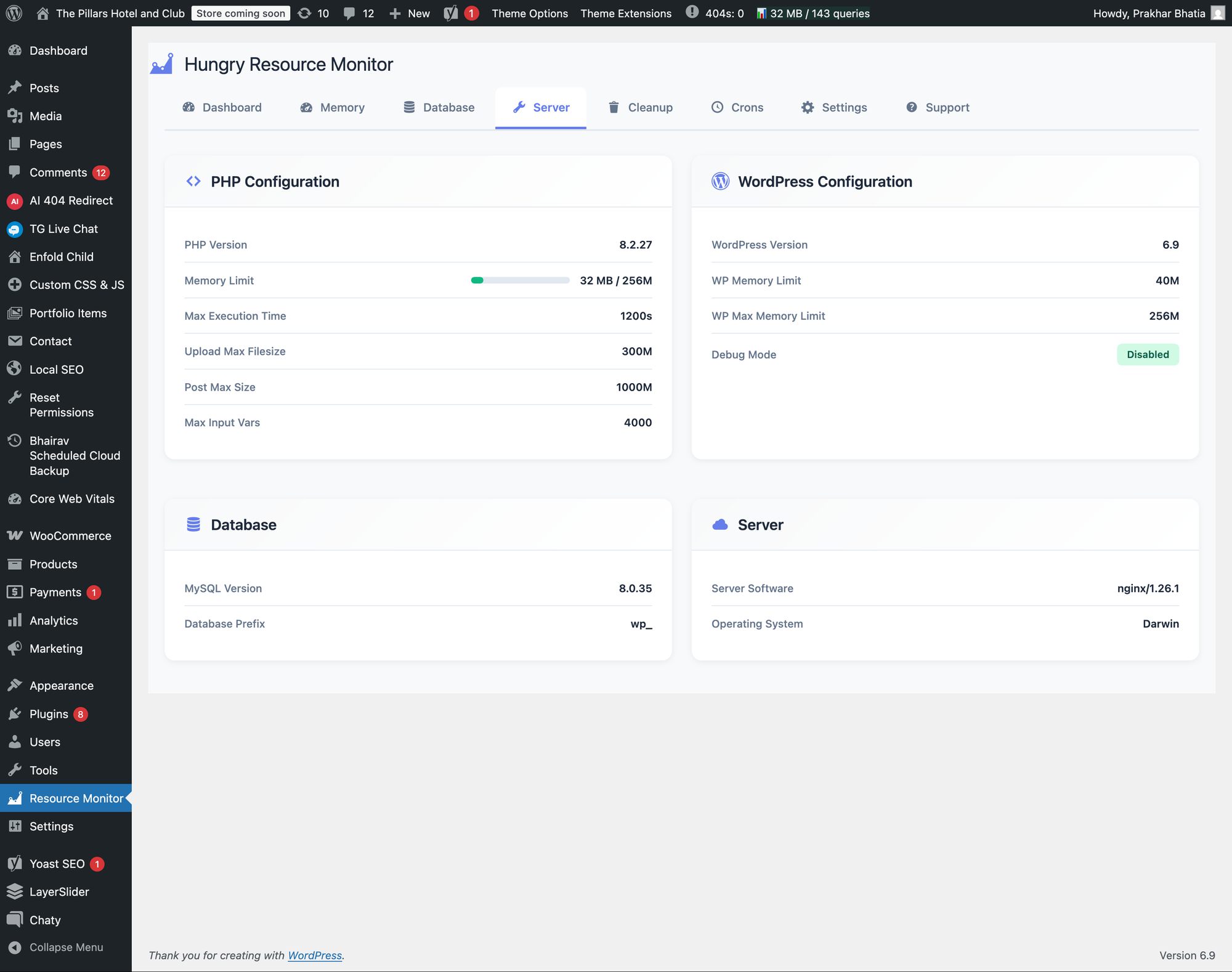The height and width of the screenshot is (972, 1232).
Task: Click the clock icon on the Crons tab
Action: (x=717, y=107)
